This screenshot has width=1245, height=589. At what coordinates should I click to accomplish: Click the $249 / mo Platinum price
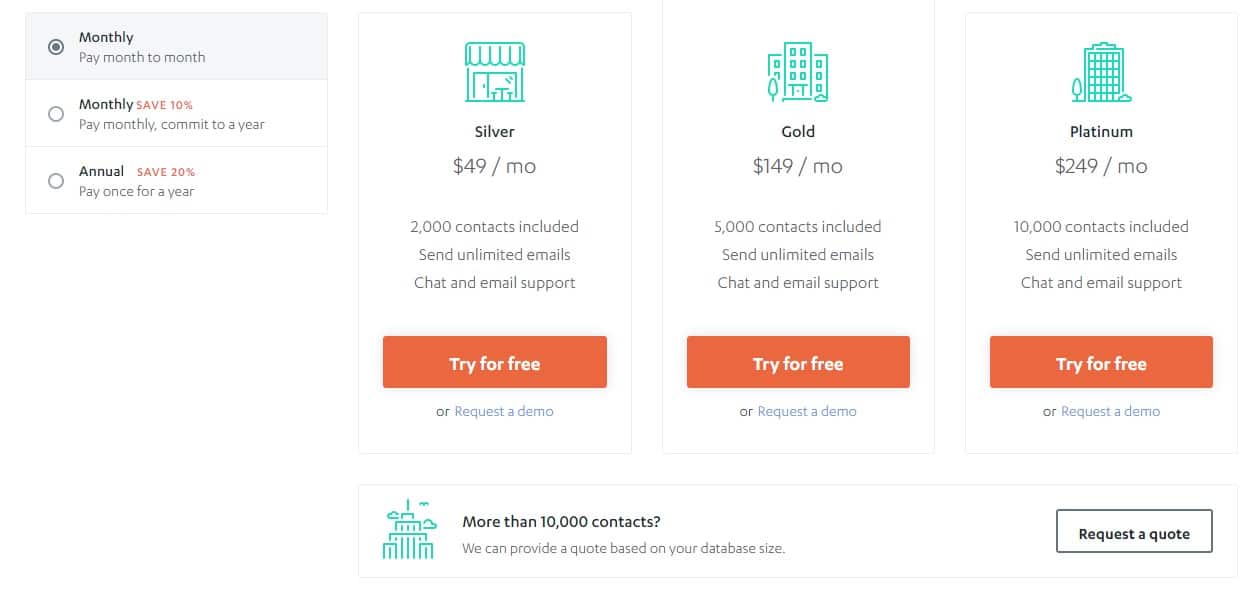tap(1101, 166)
